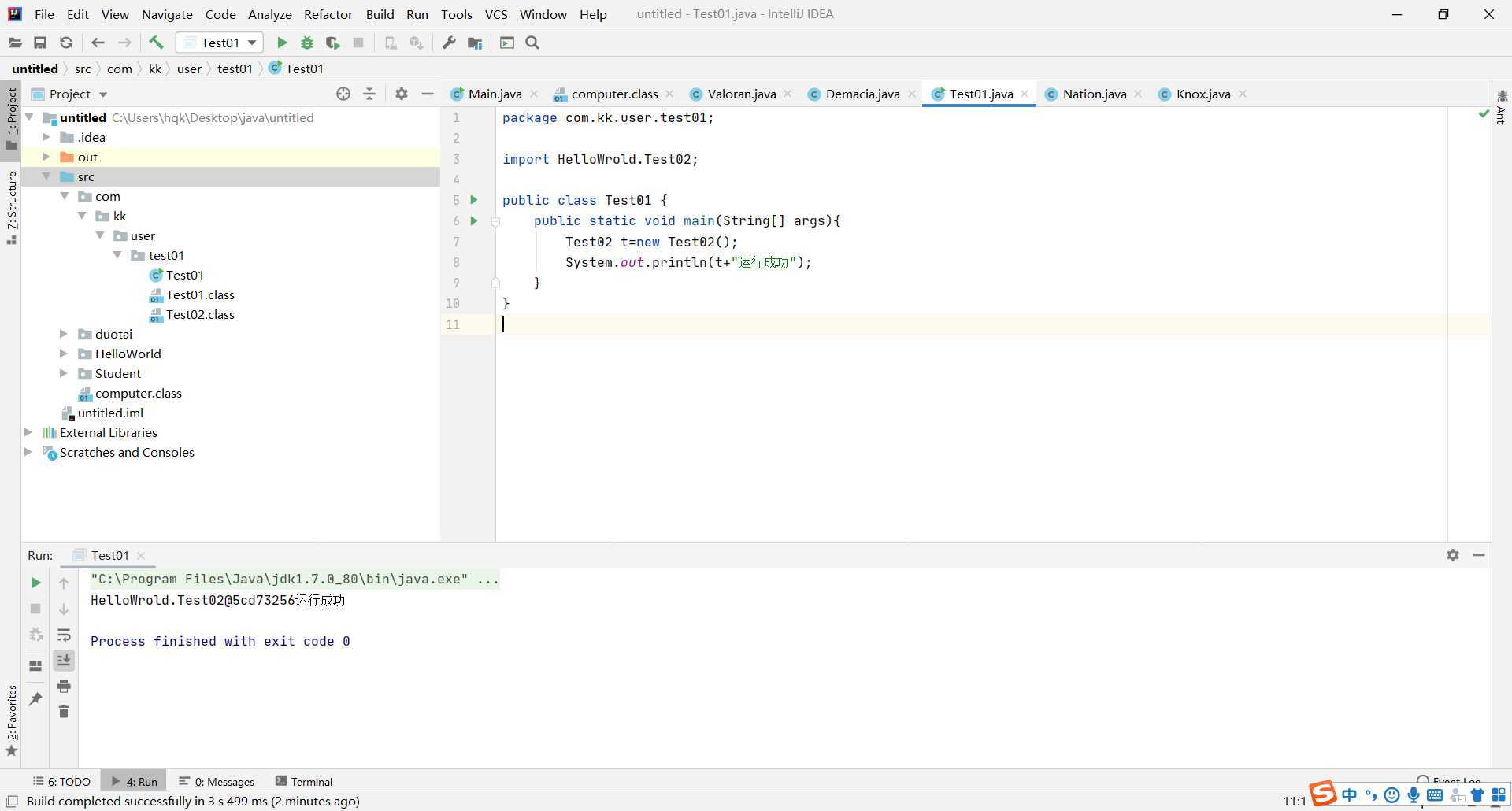Viewport: 1512px width, 811px height.
Task: Expand the out folder
Action: point(46,157)
